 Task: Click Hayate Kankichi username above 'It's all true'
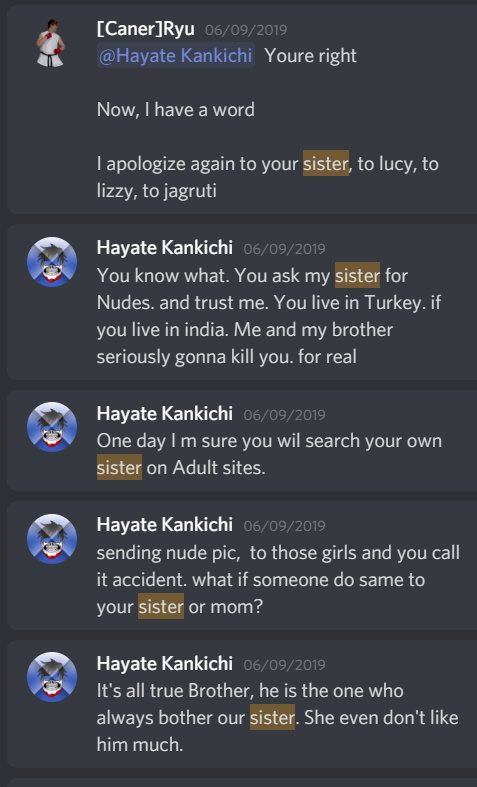tap(165, 664)
